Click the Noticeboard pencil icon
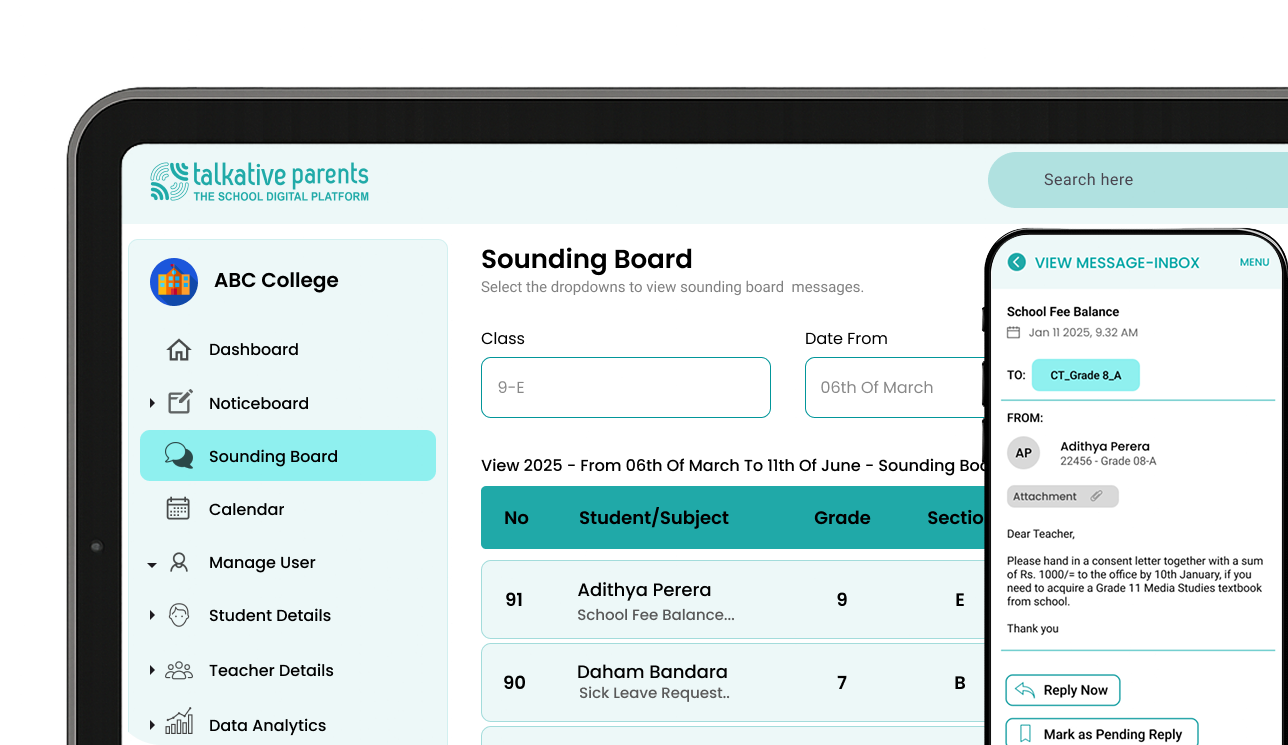1288x745 pixels. (180, 402)
